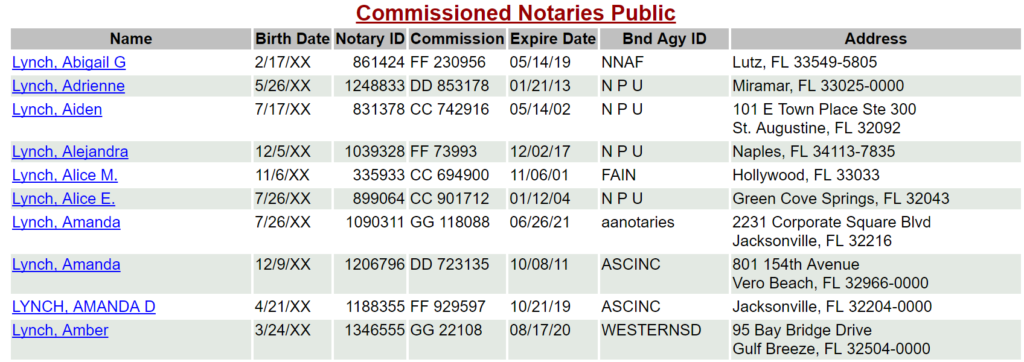1024x362 pixels.
Task: Open the Lynch, Alejandra record
Action: (70, 152)
